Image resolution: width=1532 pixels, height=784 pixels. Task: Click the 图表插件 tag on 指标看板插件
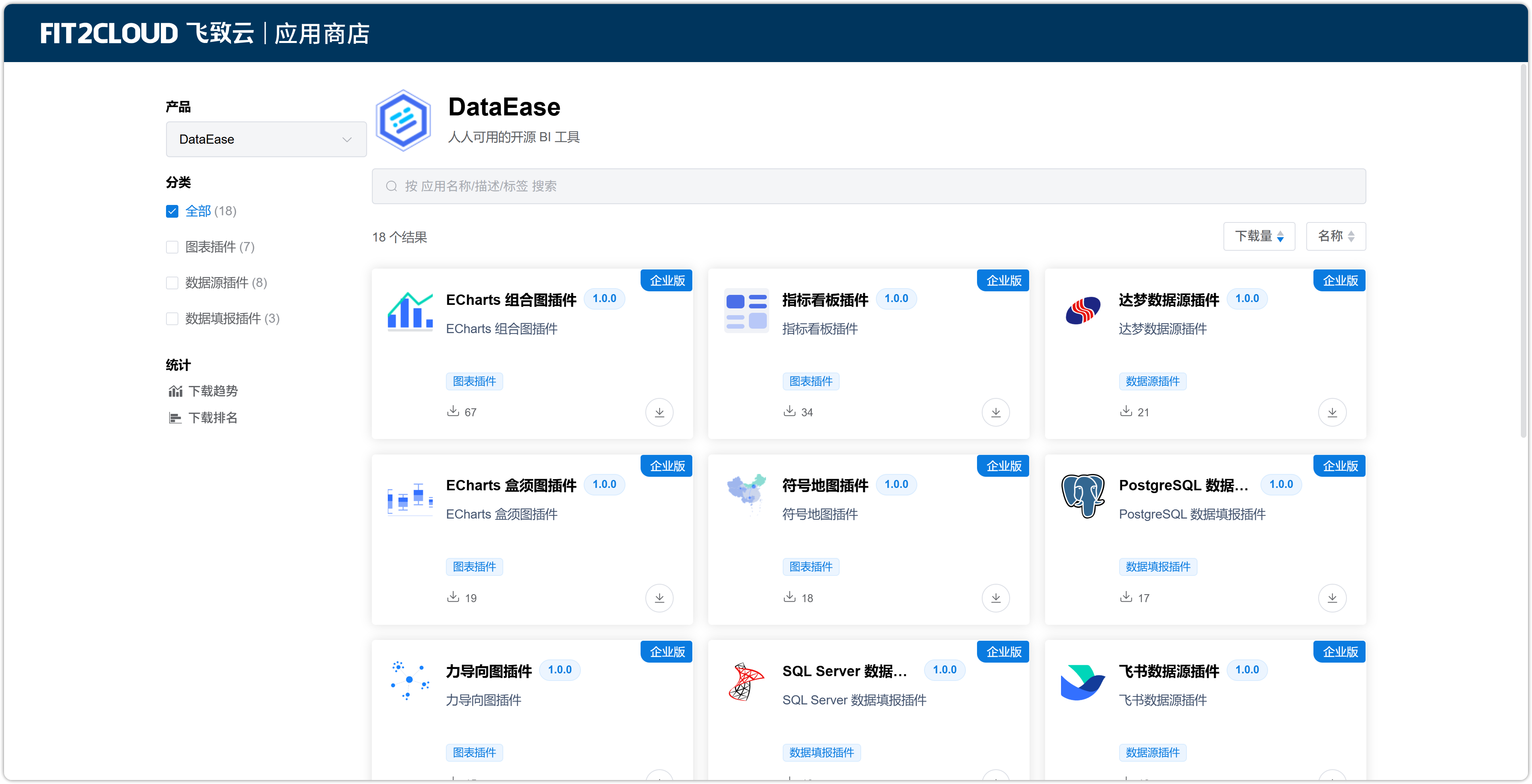[811, 381]
